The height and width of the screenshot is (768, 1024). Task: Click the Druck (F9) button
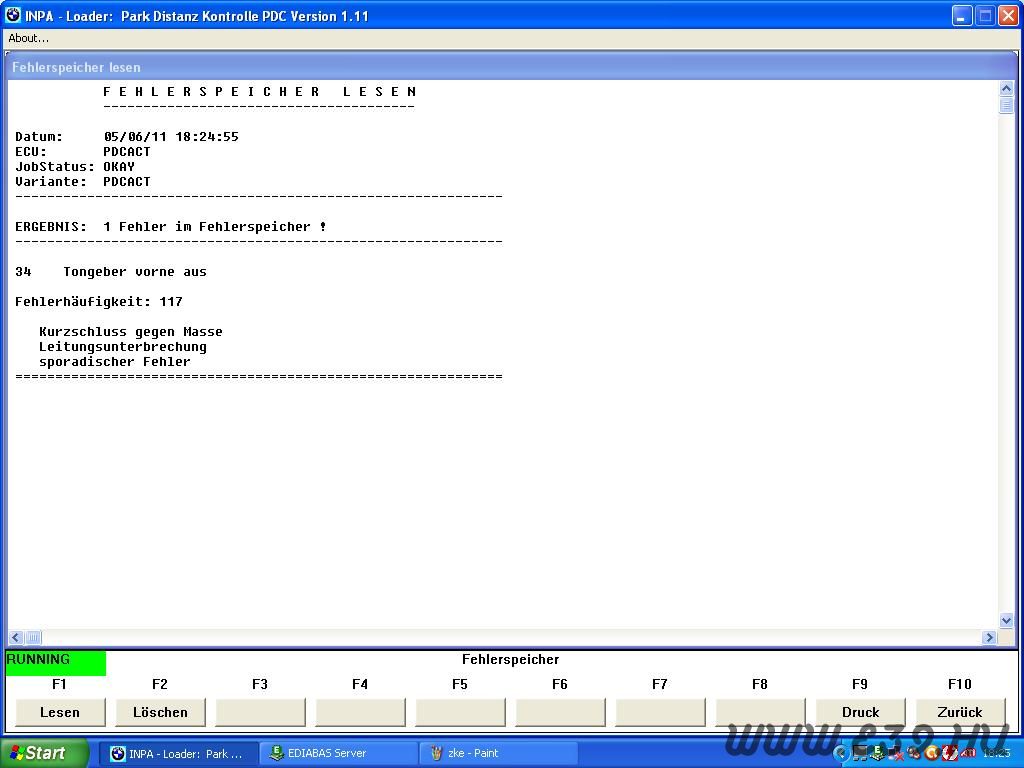[x=860, y=712]
